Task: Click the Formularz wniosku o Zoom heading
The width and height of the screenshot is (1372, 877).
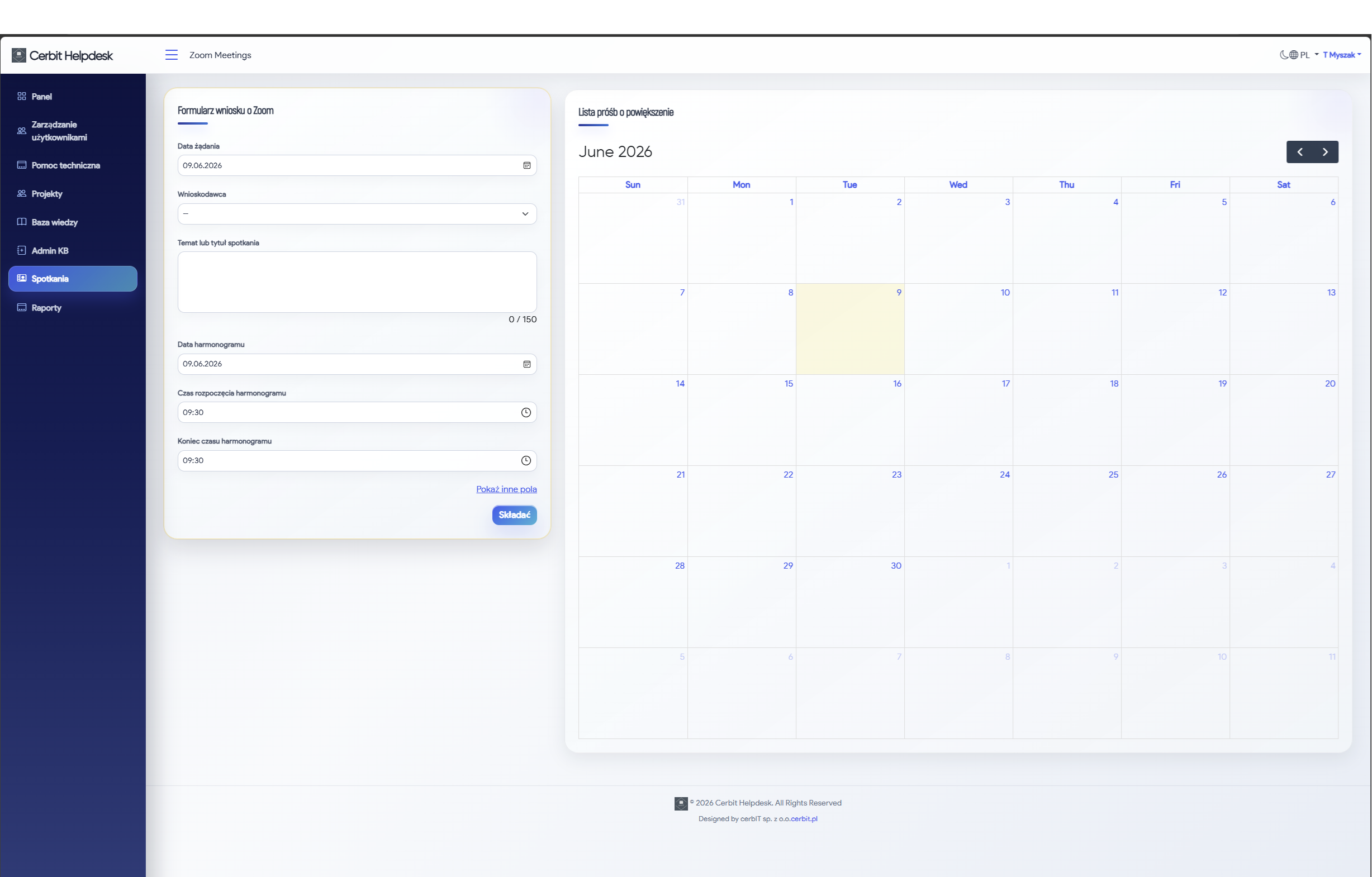Action: tap(226, 111)
